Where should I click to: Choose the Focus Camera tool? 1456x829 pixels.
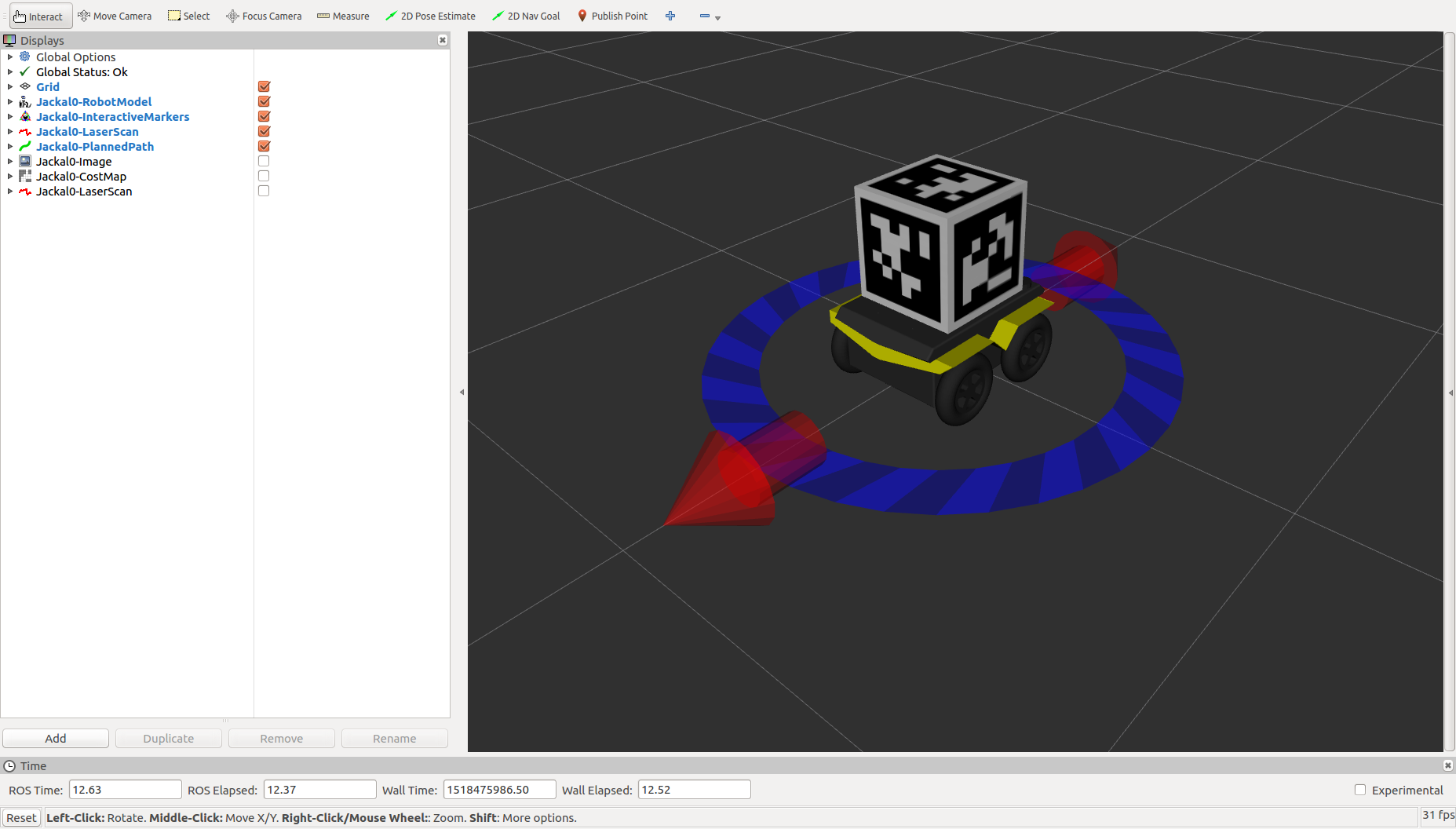click(x=264, y=16)
